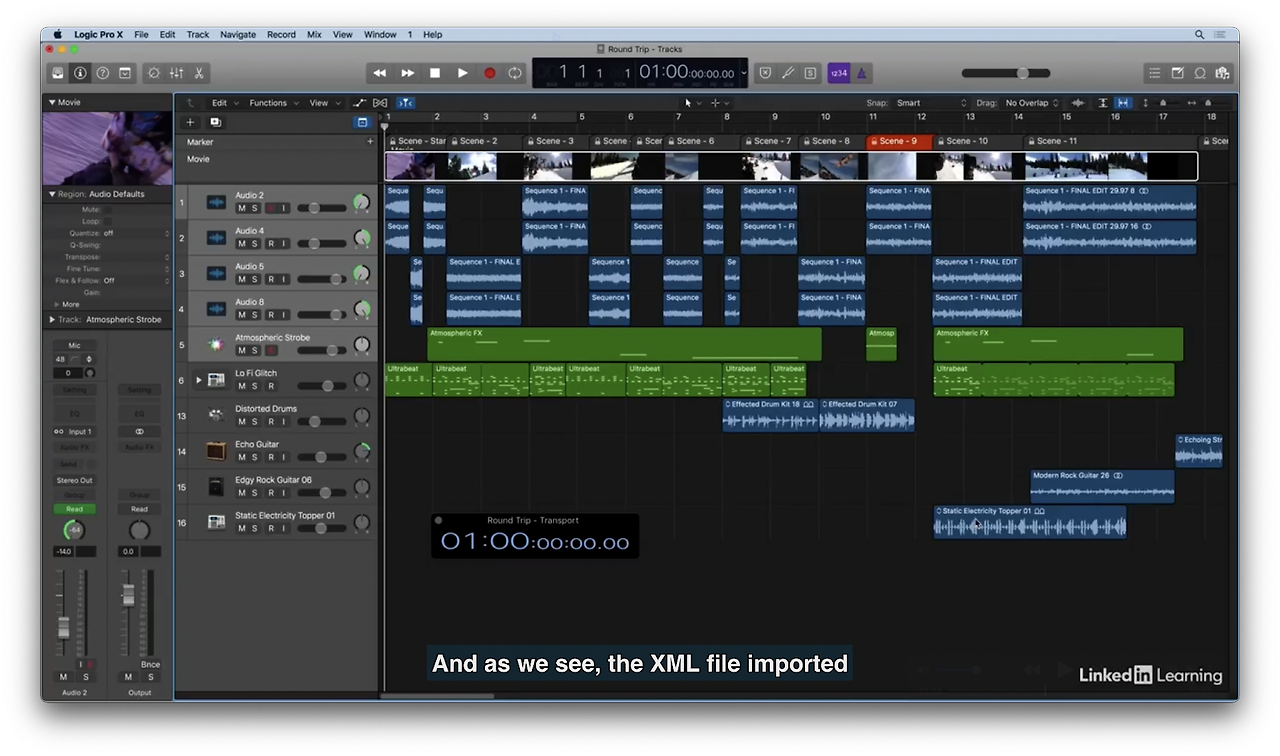Image resolution: width=1280 pixels, height=756 pixels.
Task: Open the List Editors icon
Action: pyautogui.click(x=1155, y=73)
